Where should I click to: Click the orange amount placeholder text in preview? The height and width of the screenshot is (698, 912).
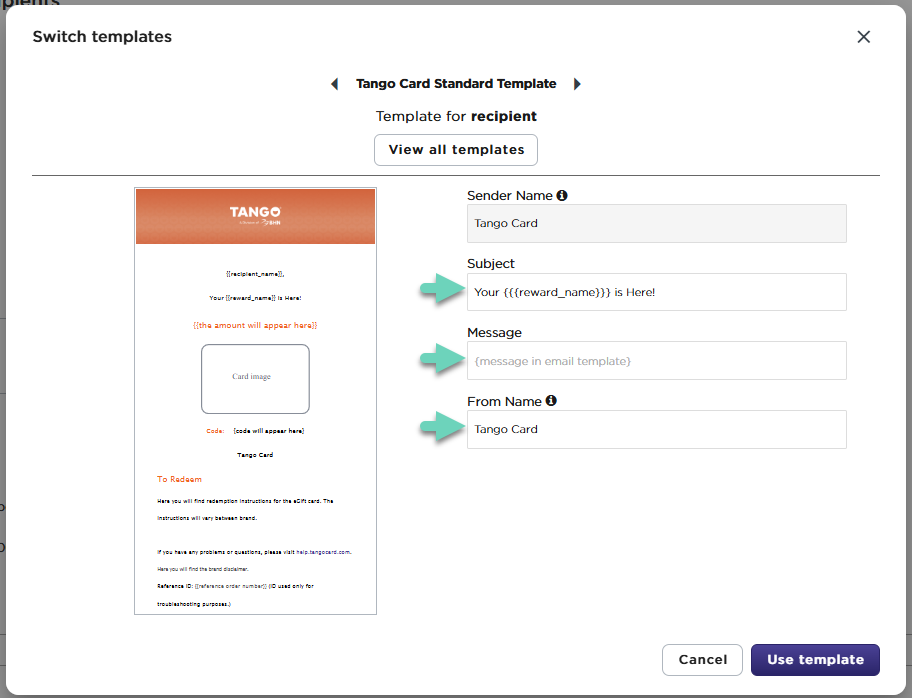pos(255,326)
